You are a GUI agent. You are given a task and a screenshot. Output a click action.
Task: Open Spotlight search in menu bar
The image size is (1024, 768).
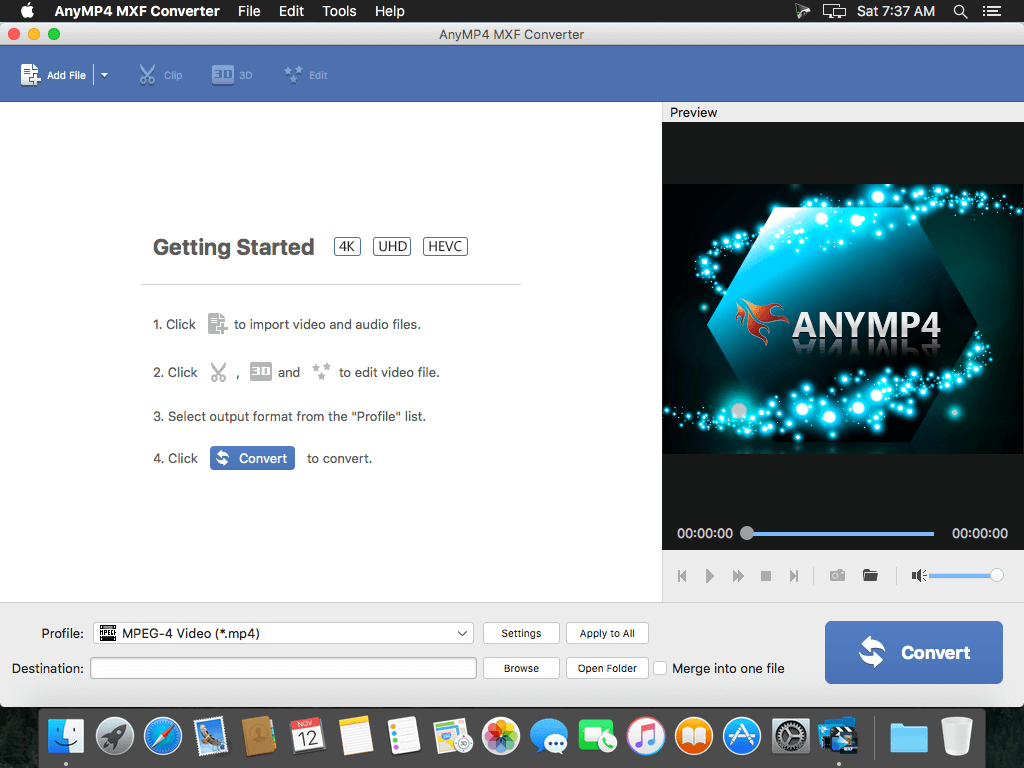[960, 11]
